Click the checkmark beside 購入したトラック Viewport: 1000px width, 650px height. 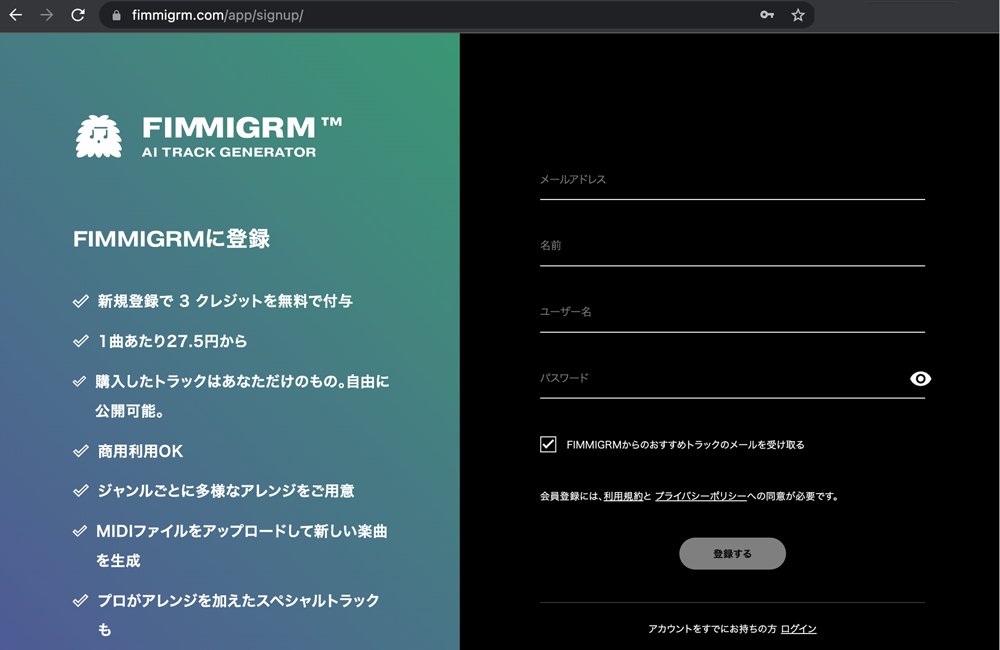80,381
